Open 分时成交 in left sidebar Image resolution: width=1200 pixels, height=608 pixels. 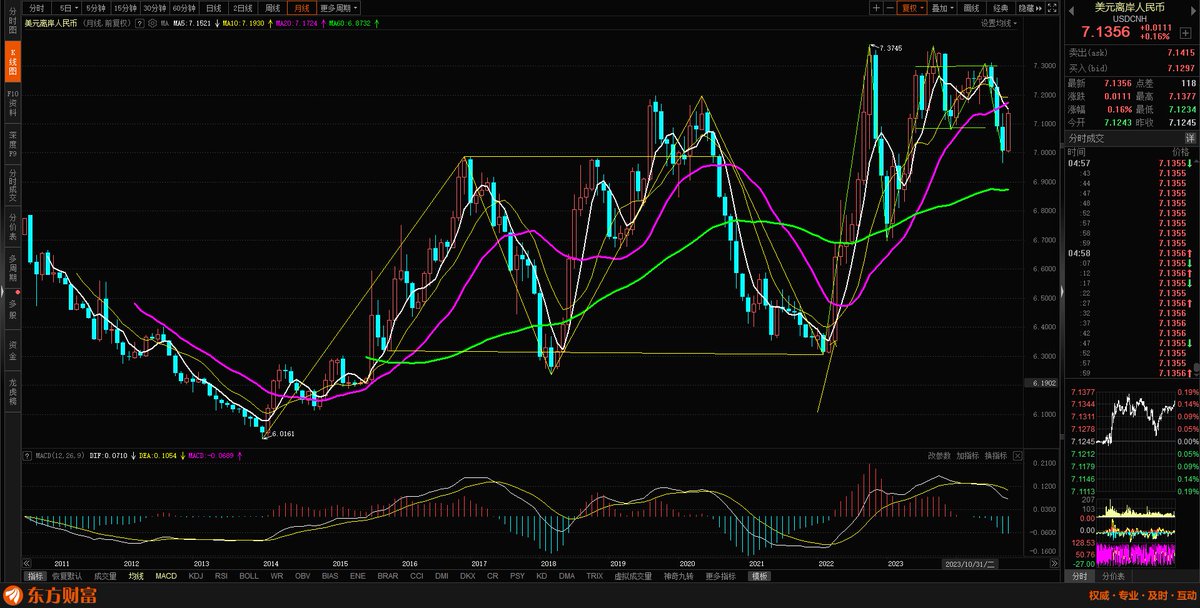coord(13,186)
